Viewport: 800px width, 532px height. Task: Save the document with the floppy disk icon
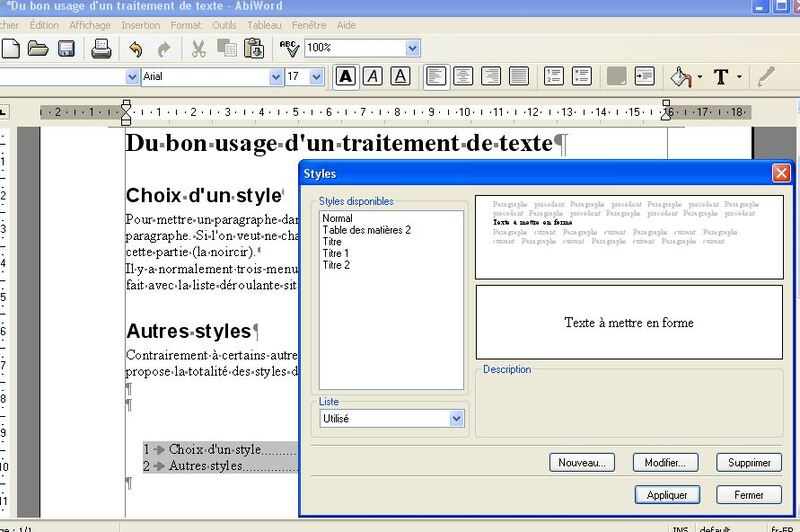pos(66,49)
